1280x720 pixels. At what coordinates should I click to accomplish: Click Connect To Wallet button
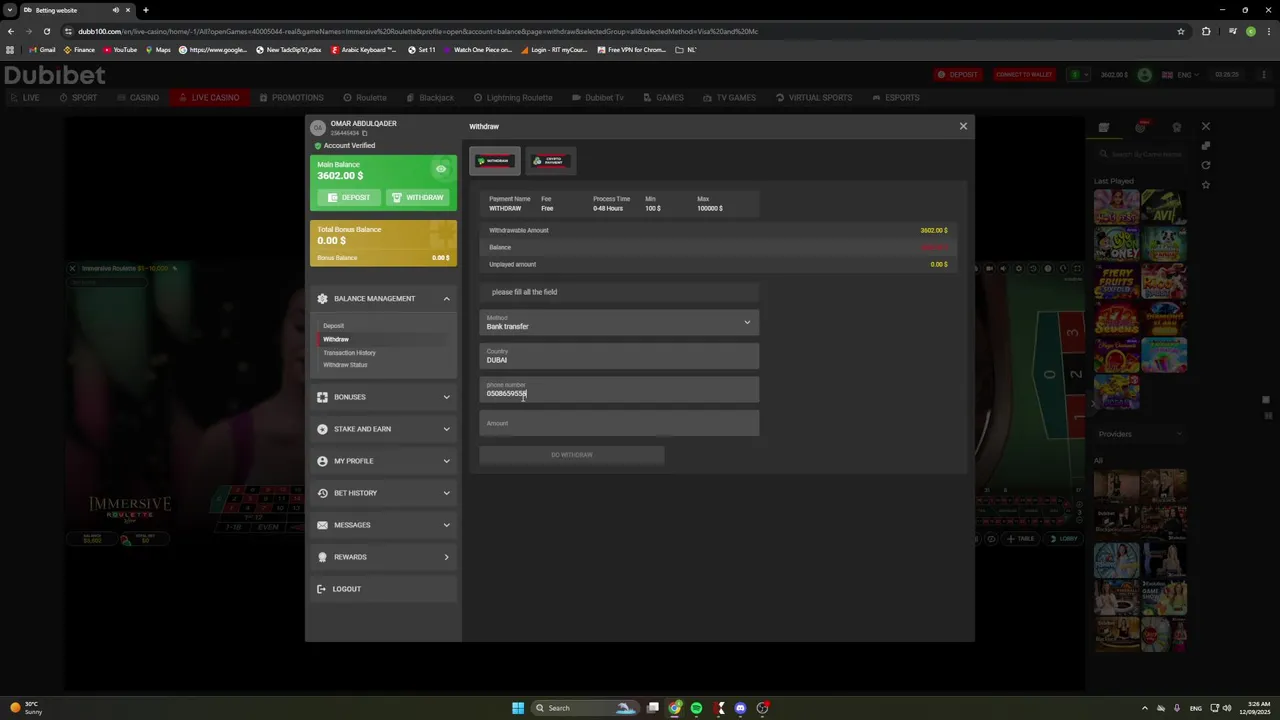pos(1023,74)
